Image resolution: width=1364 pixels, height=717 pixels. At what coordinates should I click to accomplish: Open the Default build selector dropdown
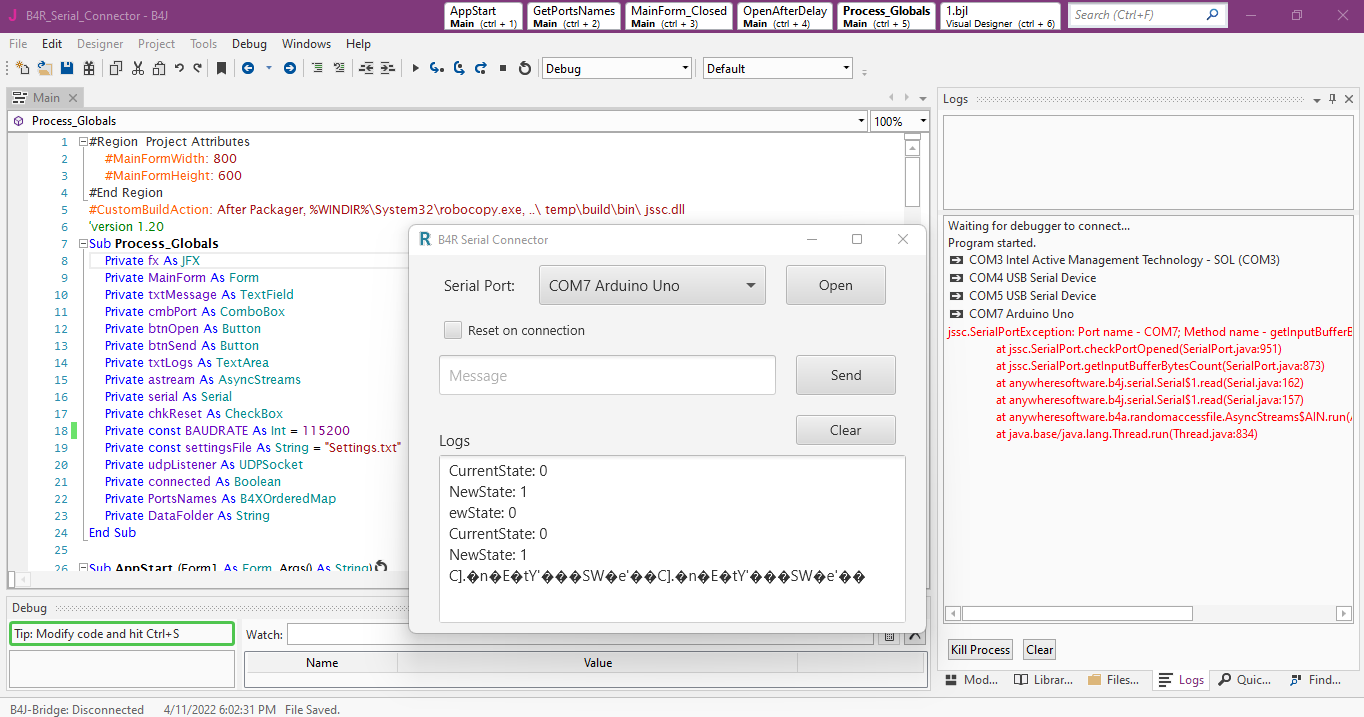pos(778,68)
